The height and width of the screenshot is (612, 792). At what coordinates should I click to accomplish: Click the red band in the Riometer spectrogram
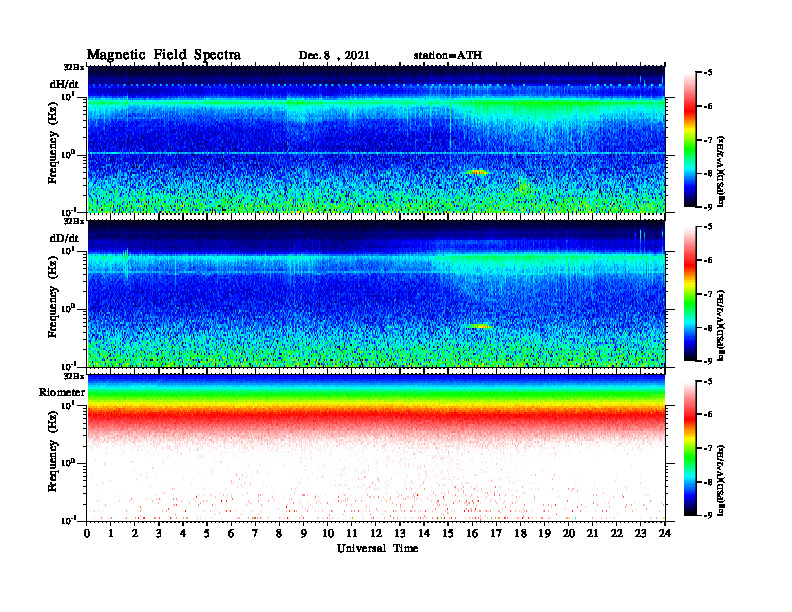pos(376,417)
